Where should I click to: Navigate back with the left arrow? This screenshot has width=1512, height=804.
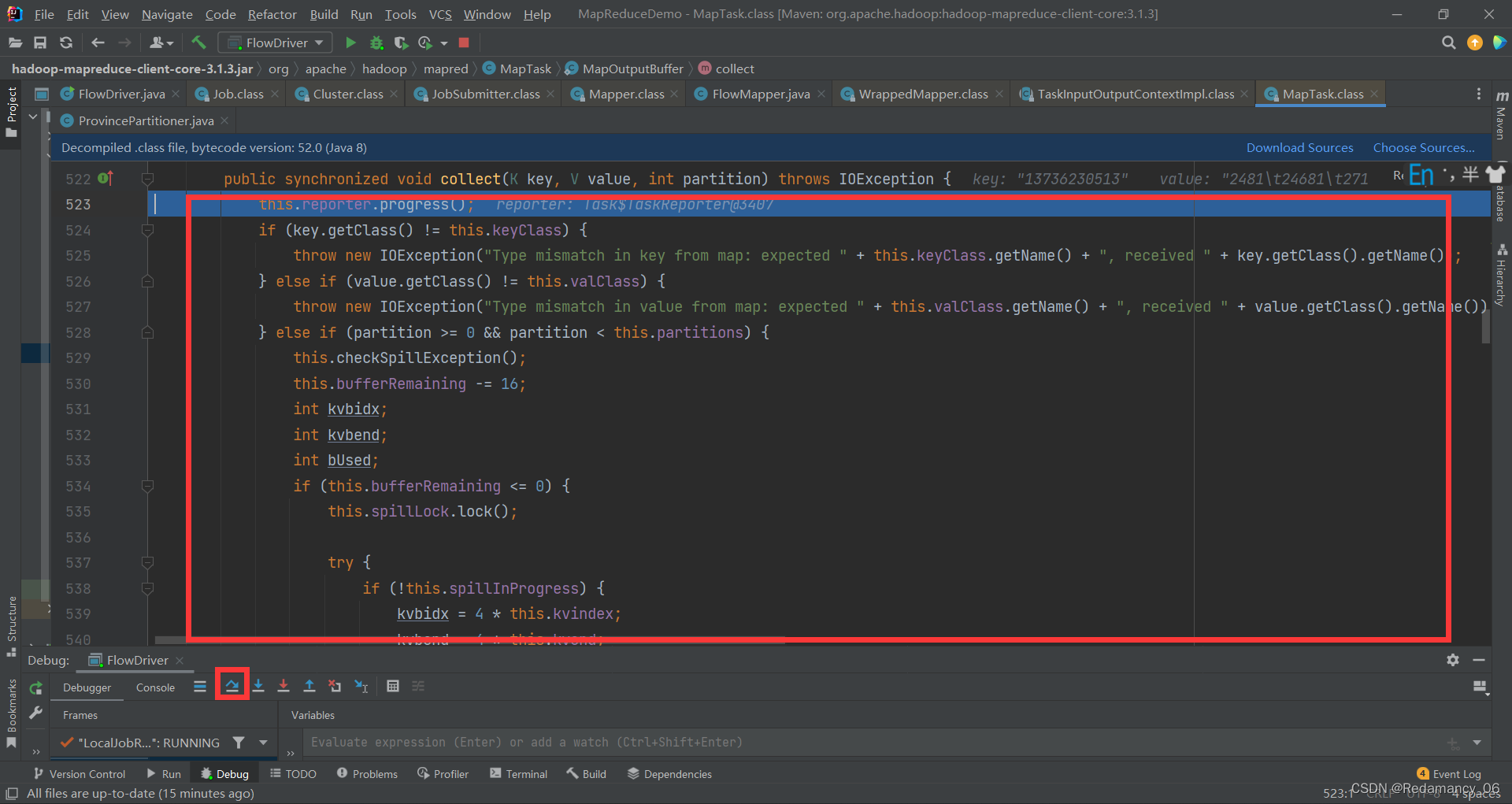coord(98,43)
